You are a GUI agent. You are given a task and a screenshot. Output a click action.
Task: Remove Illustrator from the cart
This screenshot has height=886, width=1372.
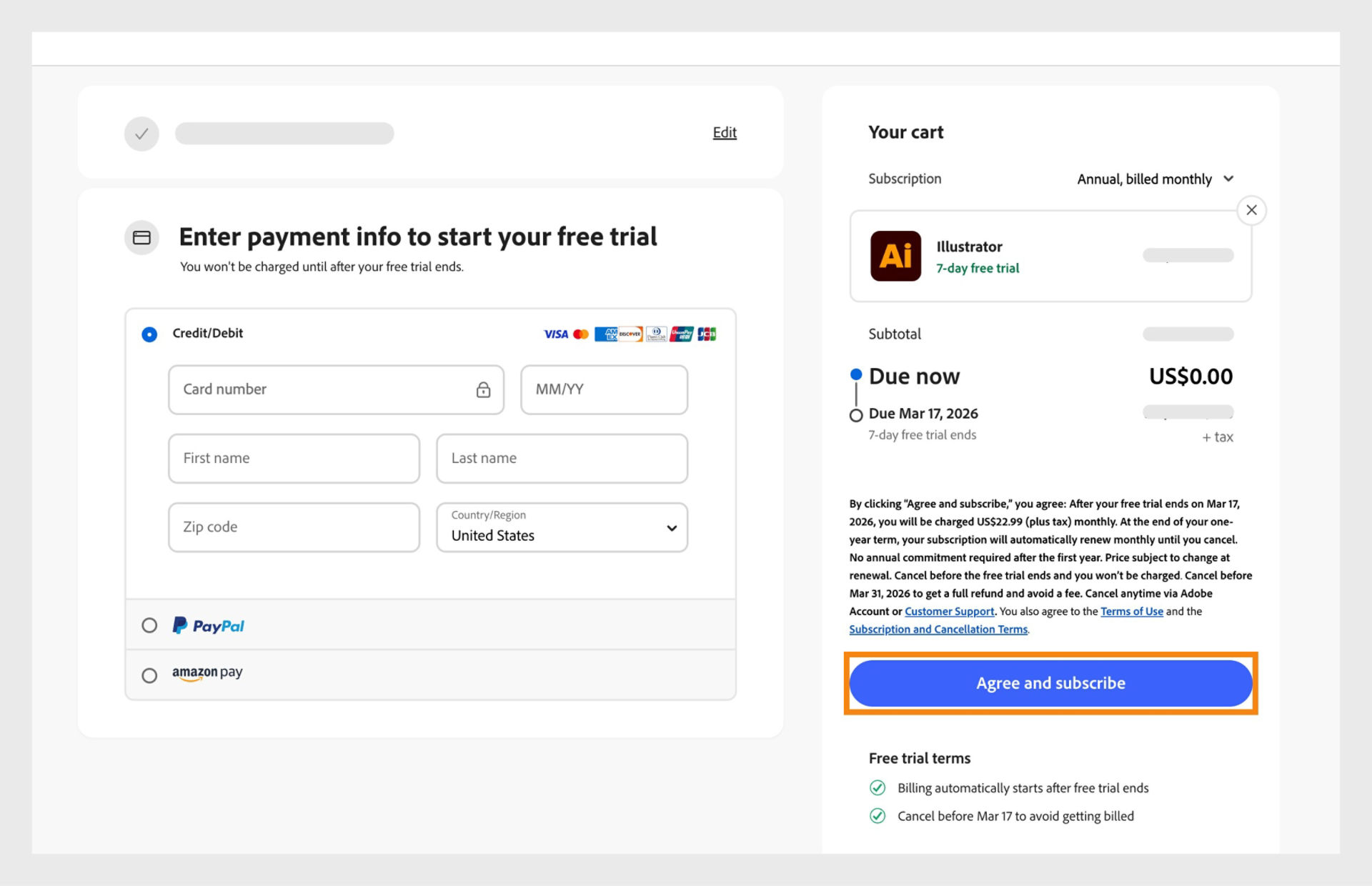(x=1251, y=210)
